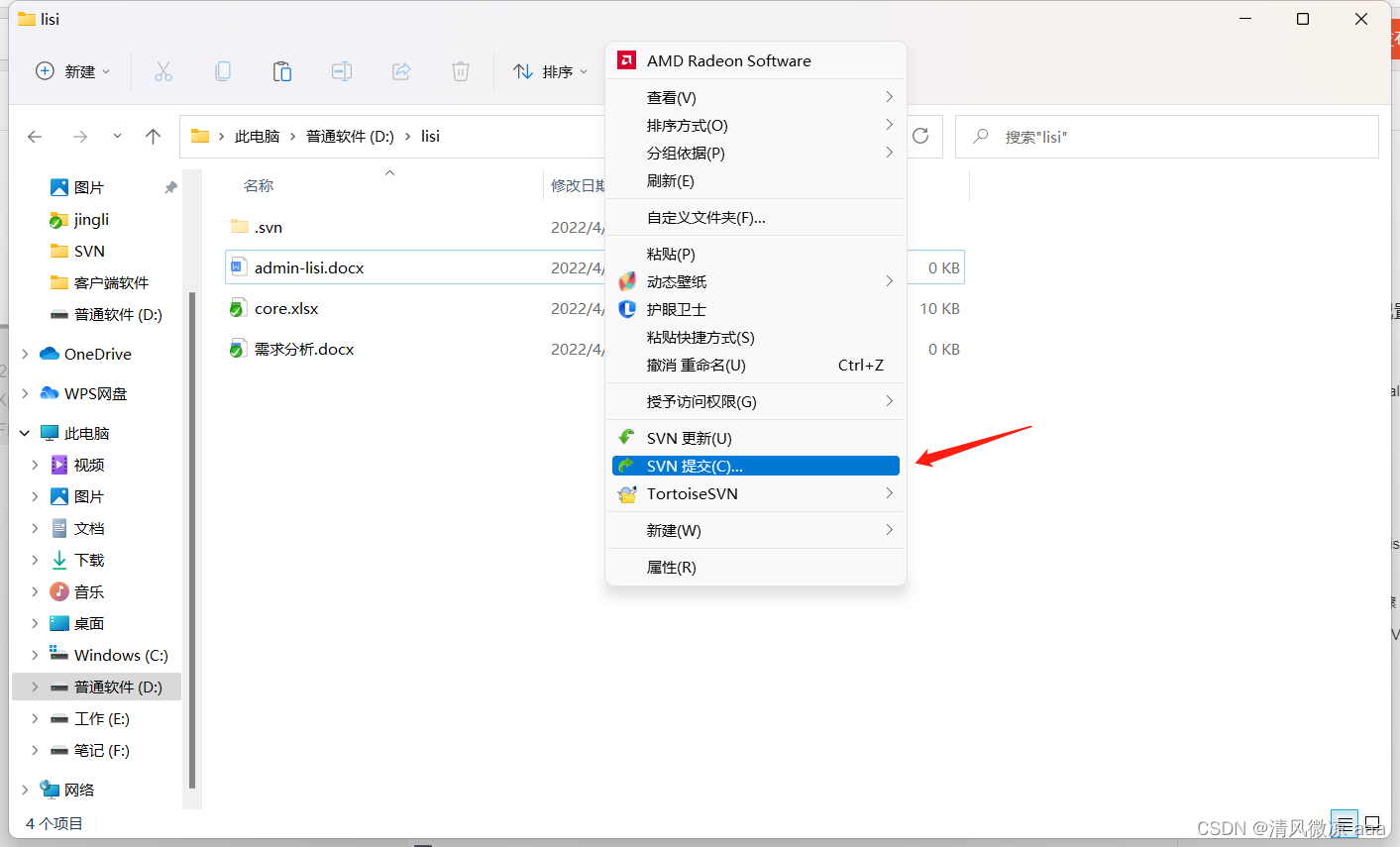Open the 新建(W) submenu

756,530
